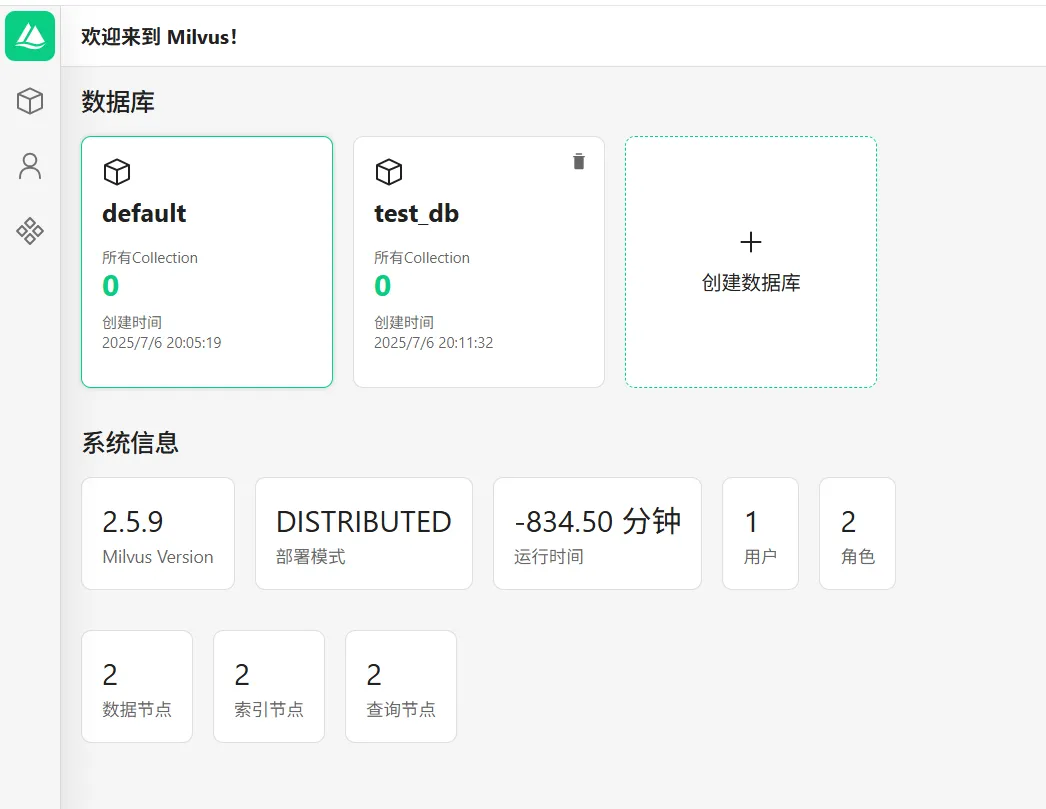Click the Milvus logo icon

click(x=30, y=36)
